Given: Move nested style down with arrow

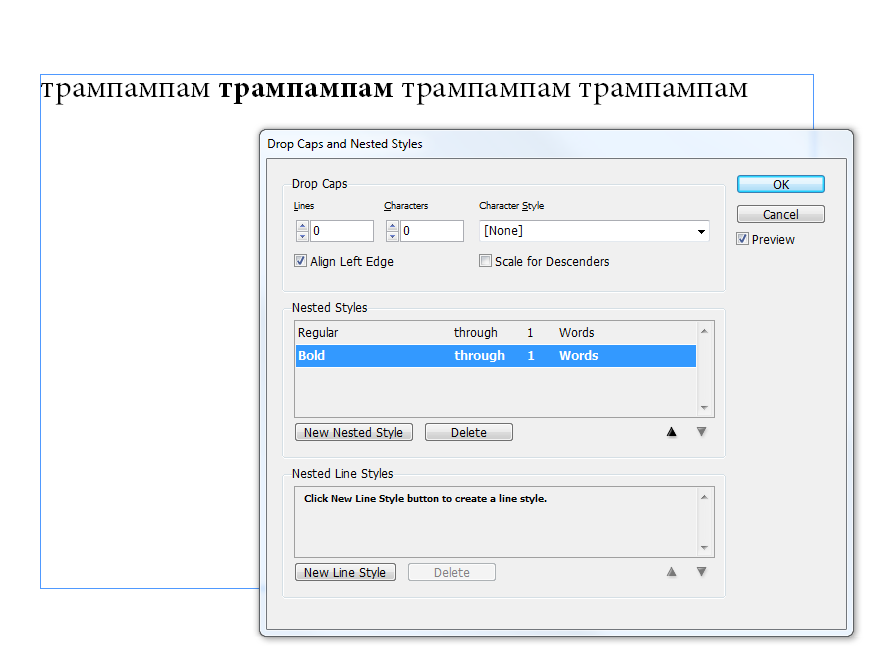Looking at the screenshot, I should 701,432.
